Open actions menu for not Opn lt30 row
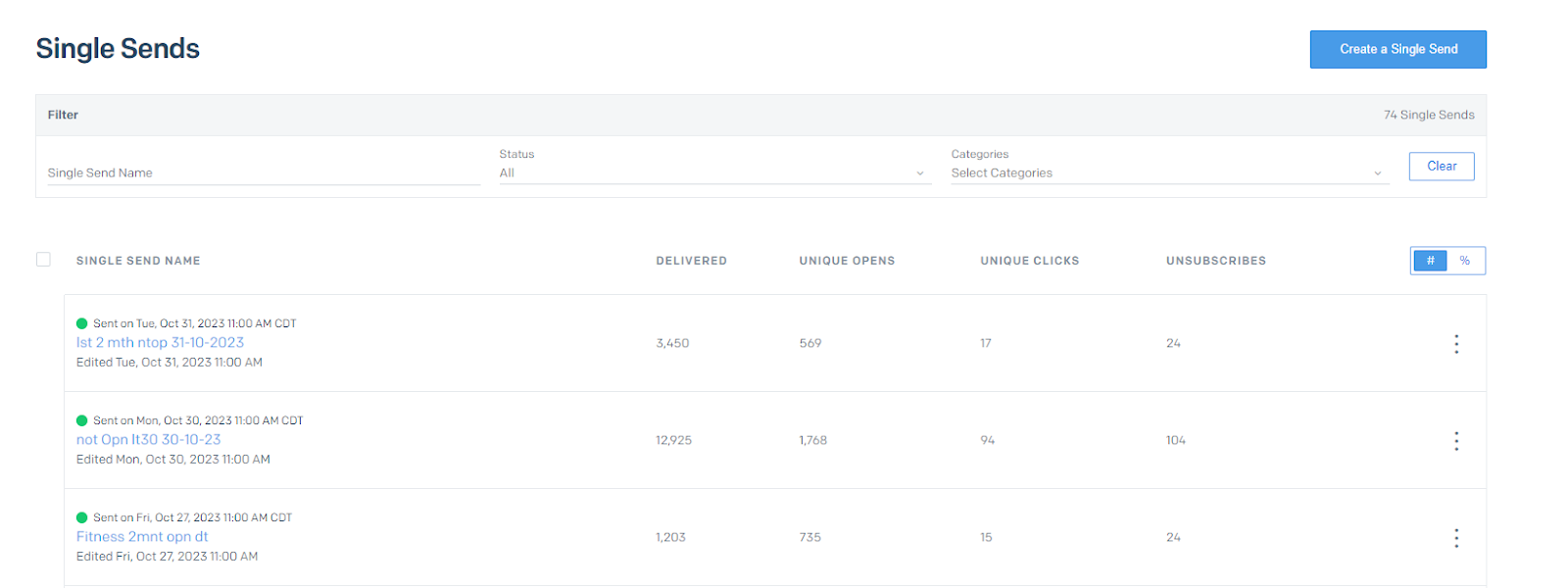1568x588 pixels. tap(1456, 440)
